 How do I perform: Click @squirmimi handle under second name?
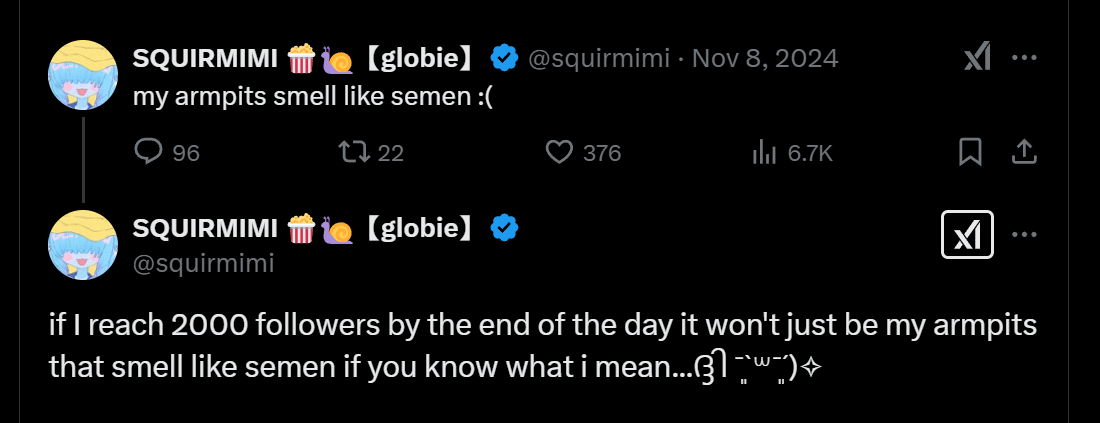coord(204,263)
